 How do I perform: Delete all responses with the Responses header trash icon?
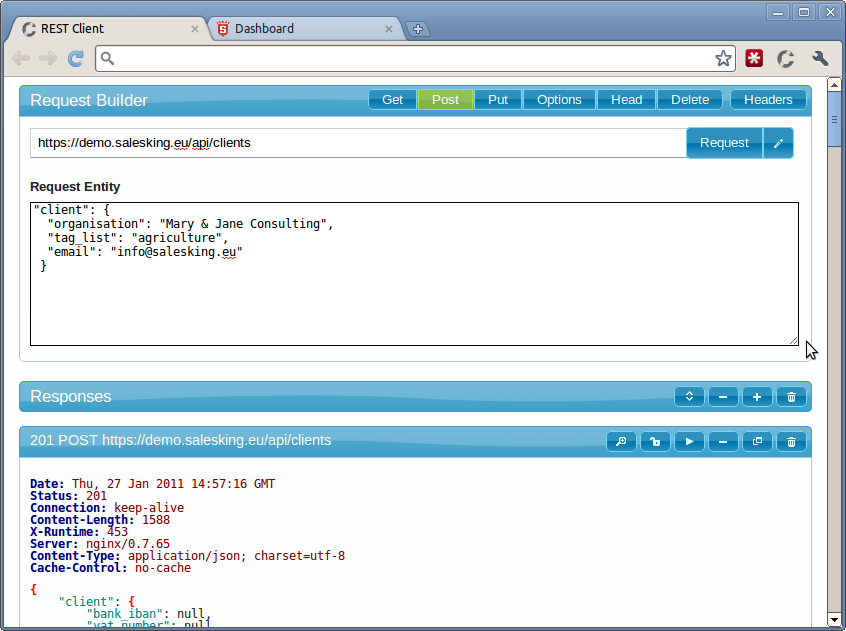click(791, 397)
